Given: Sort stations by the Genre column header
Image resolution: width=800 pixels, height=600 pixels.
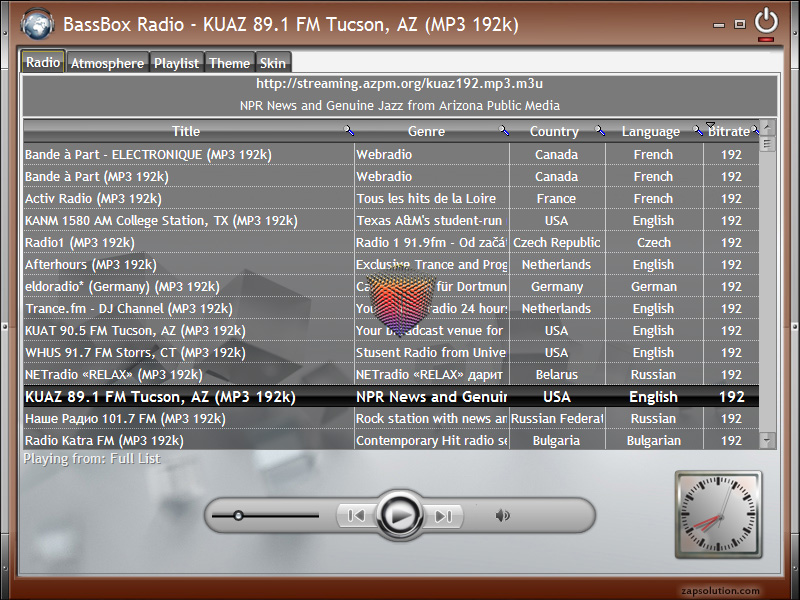Looking at the screenshot, I should pos(427,131).
